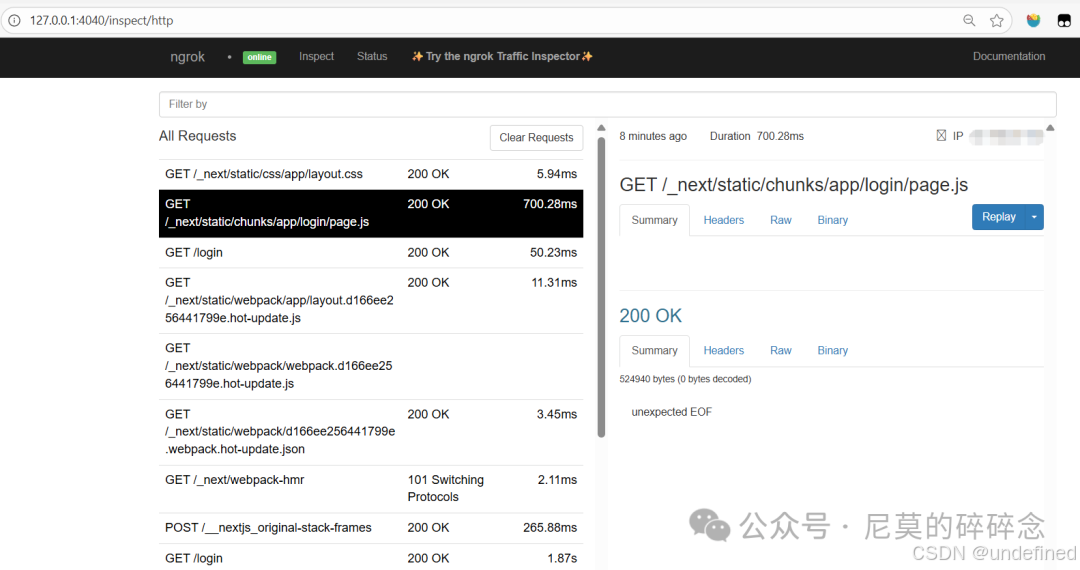Select the GET /login request with 50.23ms
The image size is (1080, 570).
[x=371, y=253]
